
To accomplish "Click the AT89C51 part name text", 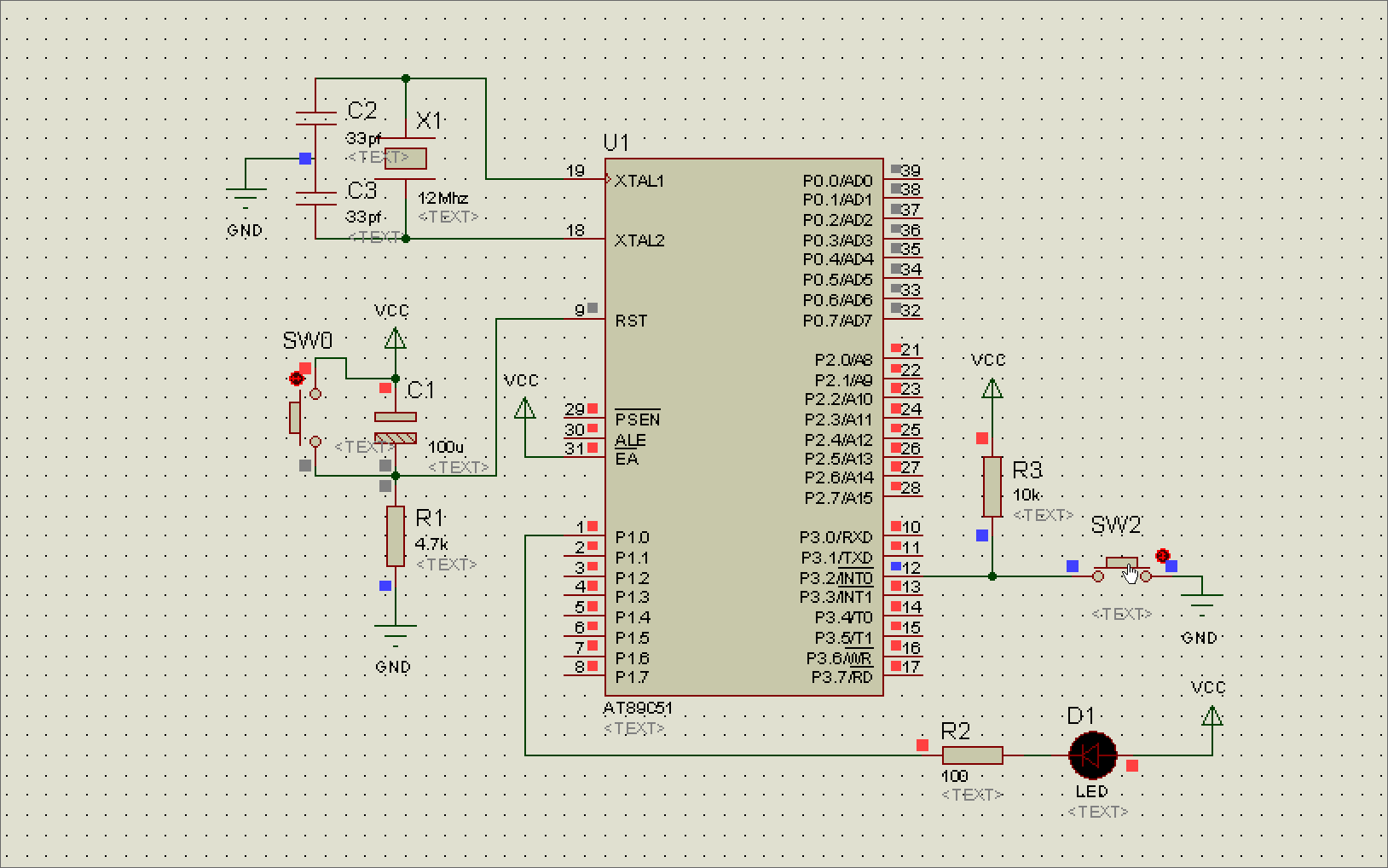I will 638,708.
